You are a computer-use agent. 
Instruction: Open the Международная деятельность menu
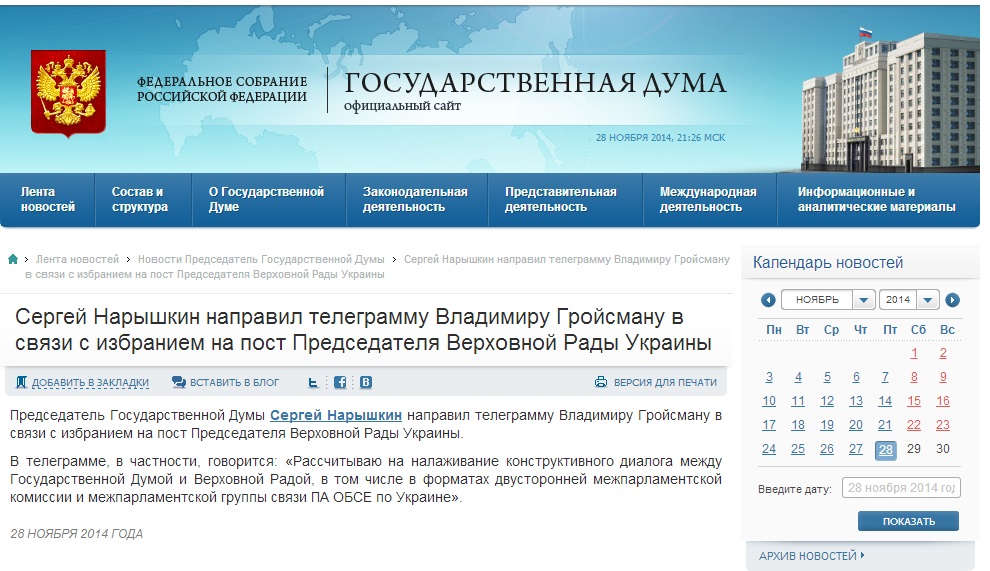710,200
